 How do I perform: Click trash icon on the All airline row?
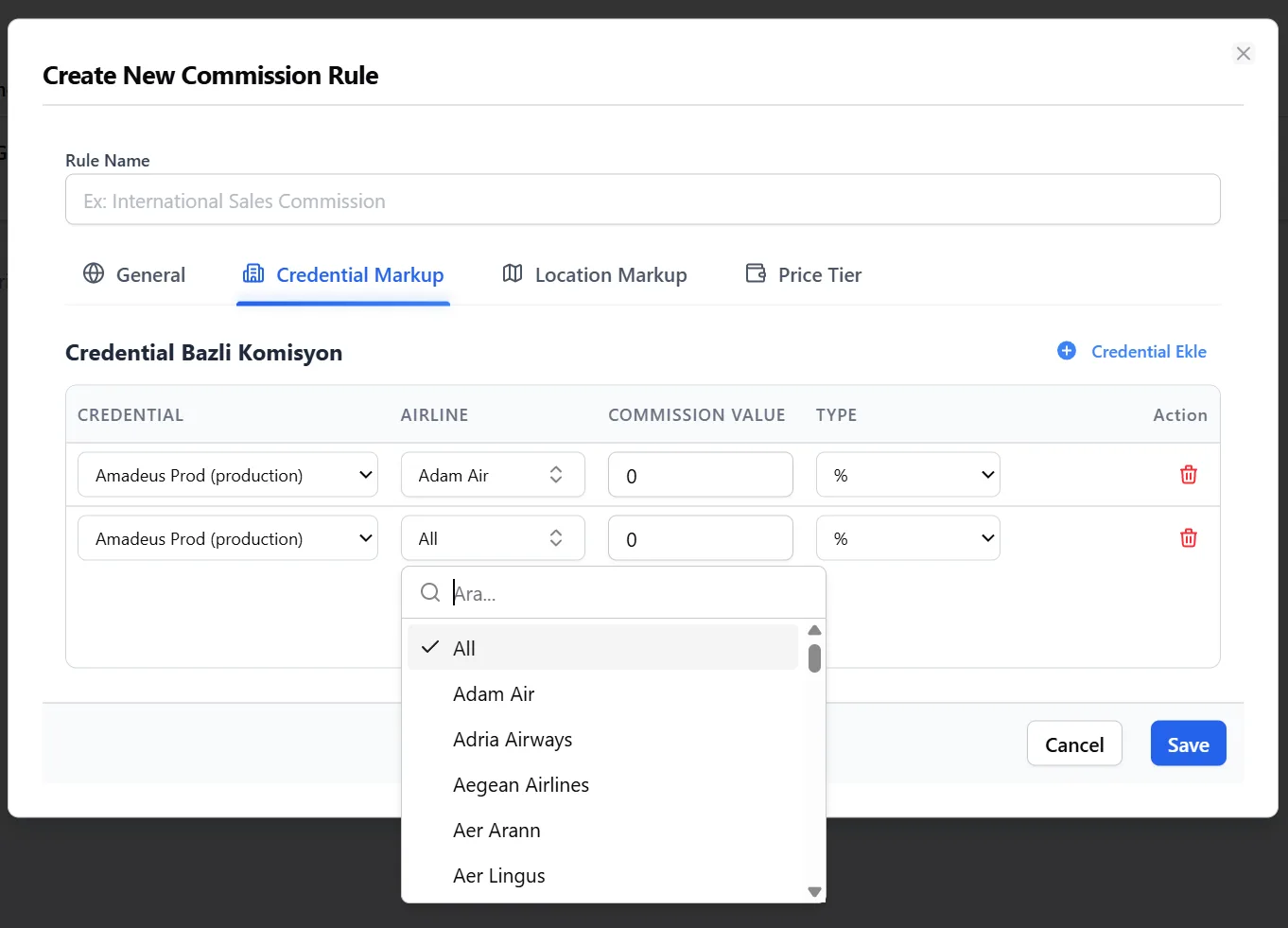[1188, 538]
